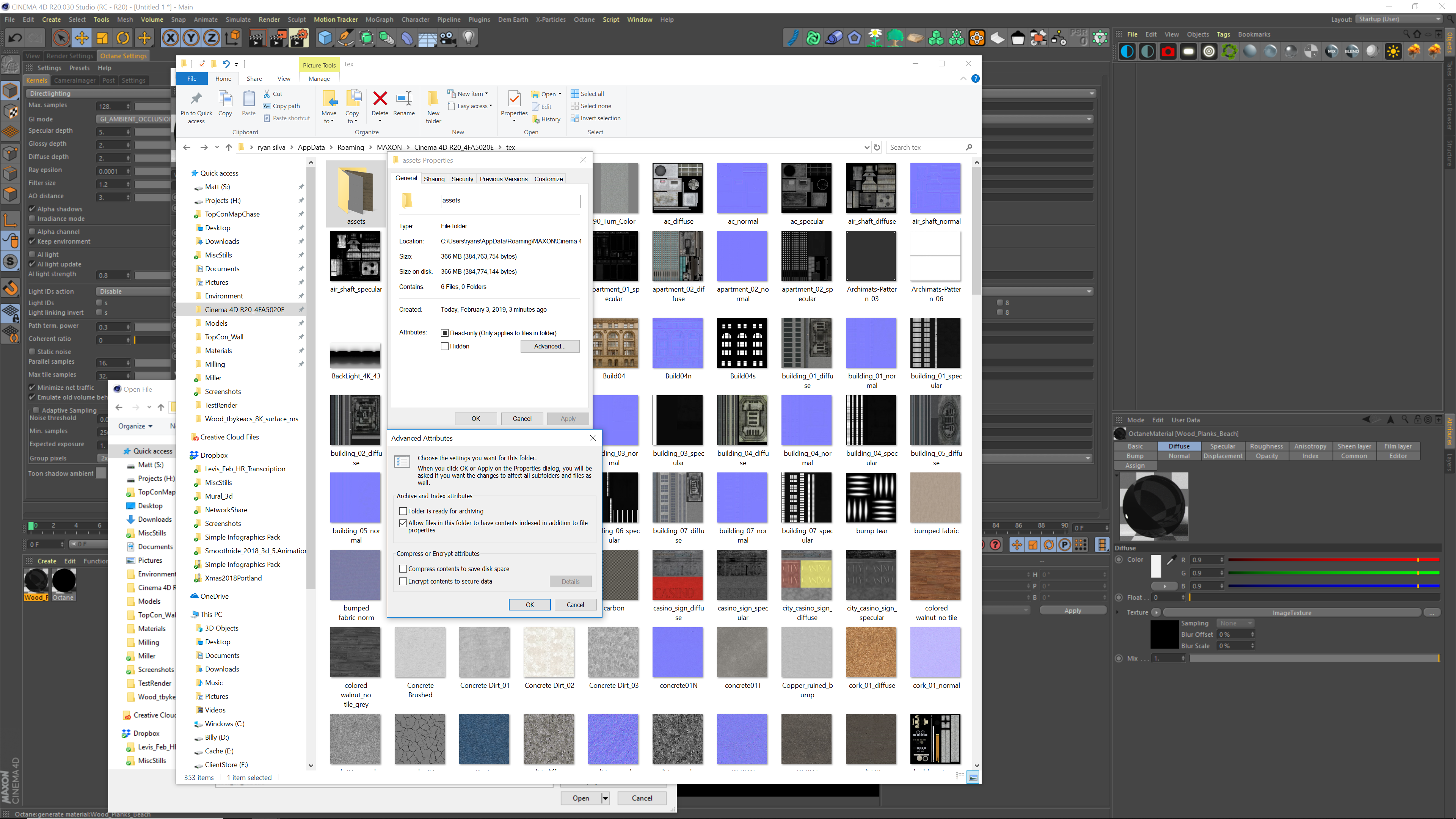Select the Move tool icon
The width and height of the screenshot is (1456, 819).
[x=82, y=38]
